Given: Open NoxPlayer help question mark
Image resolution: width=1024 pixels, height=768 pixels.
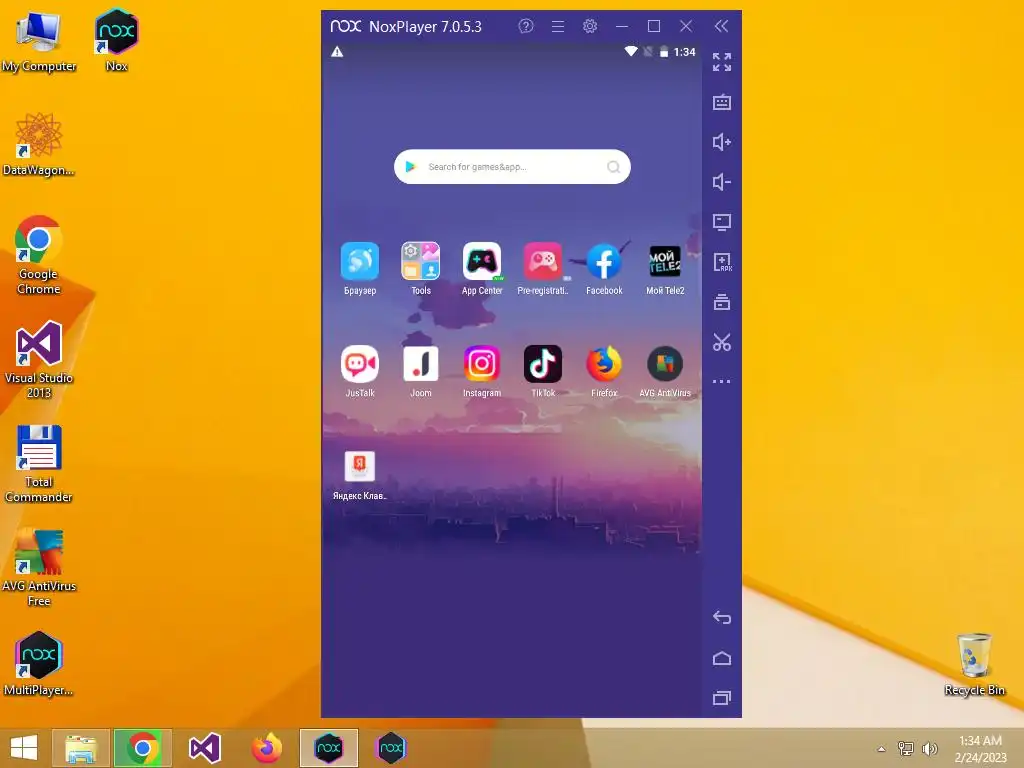Looking at the screenshot, I should [526, 26].
